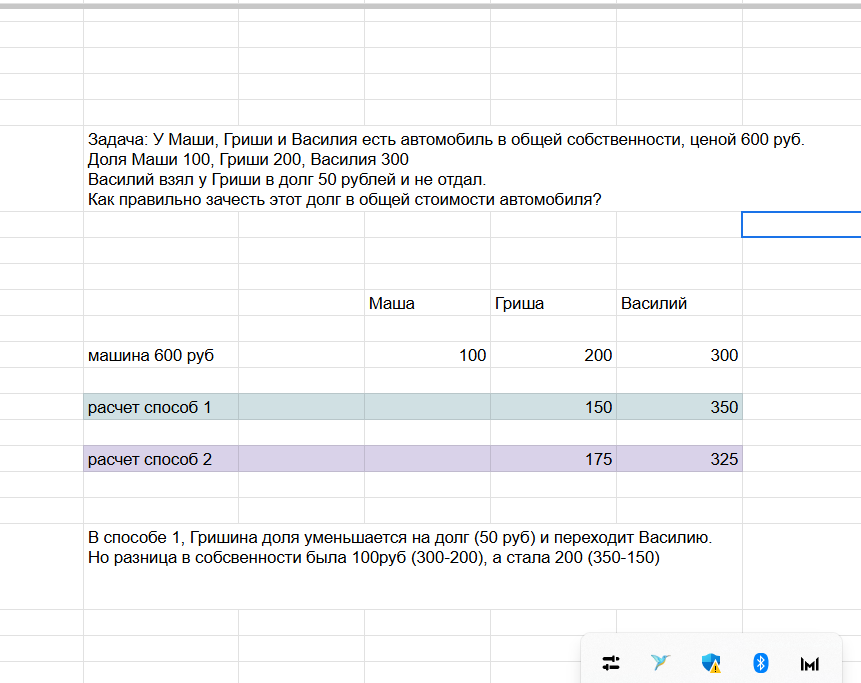Select the Маша header cell

(427, 303)
